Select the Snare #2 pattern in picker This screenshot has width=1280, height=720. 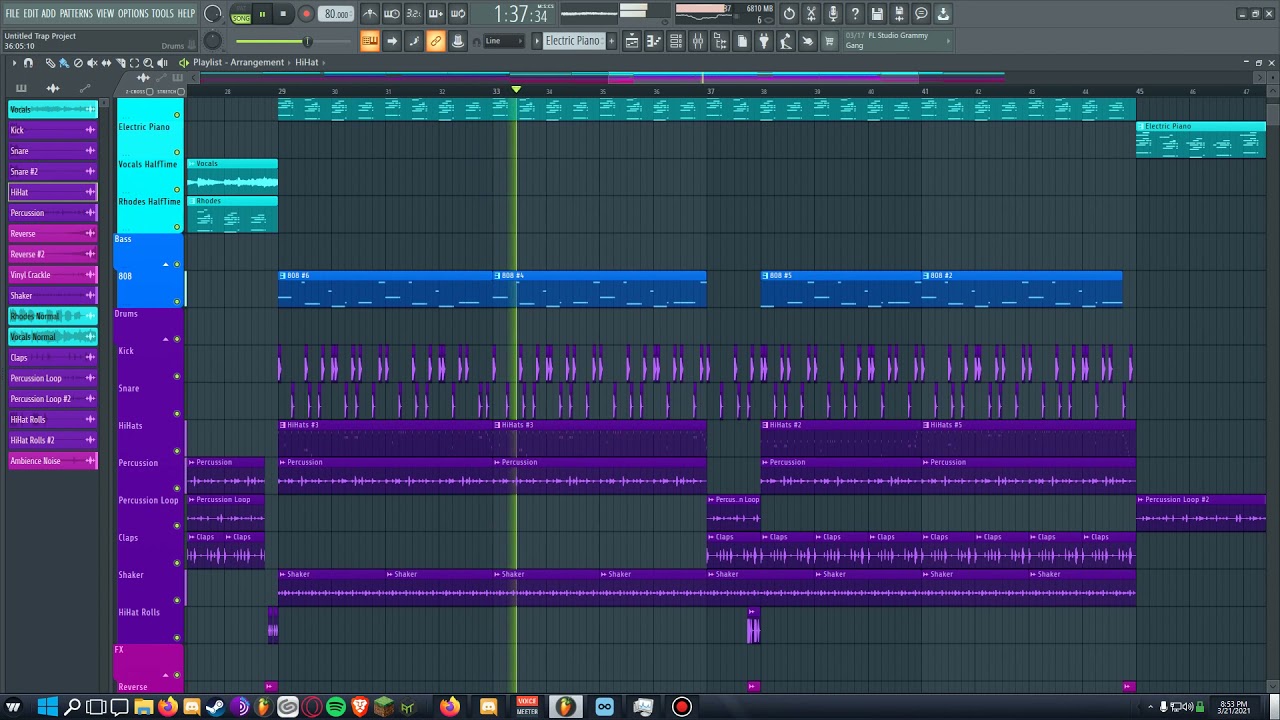click(52, 172)
